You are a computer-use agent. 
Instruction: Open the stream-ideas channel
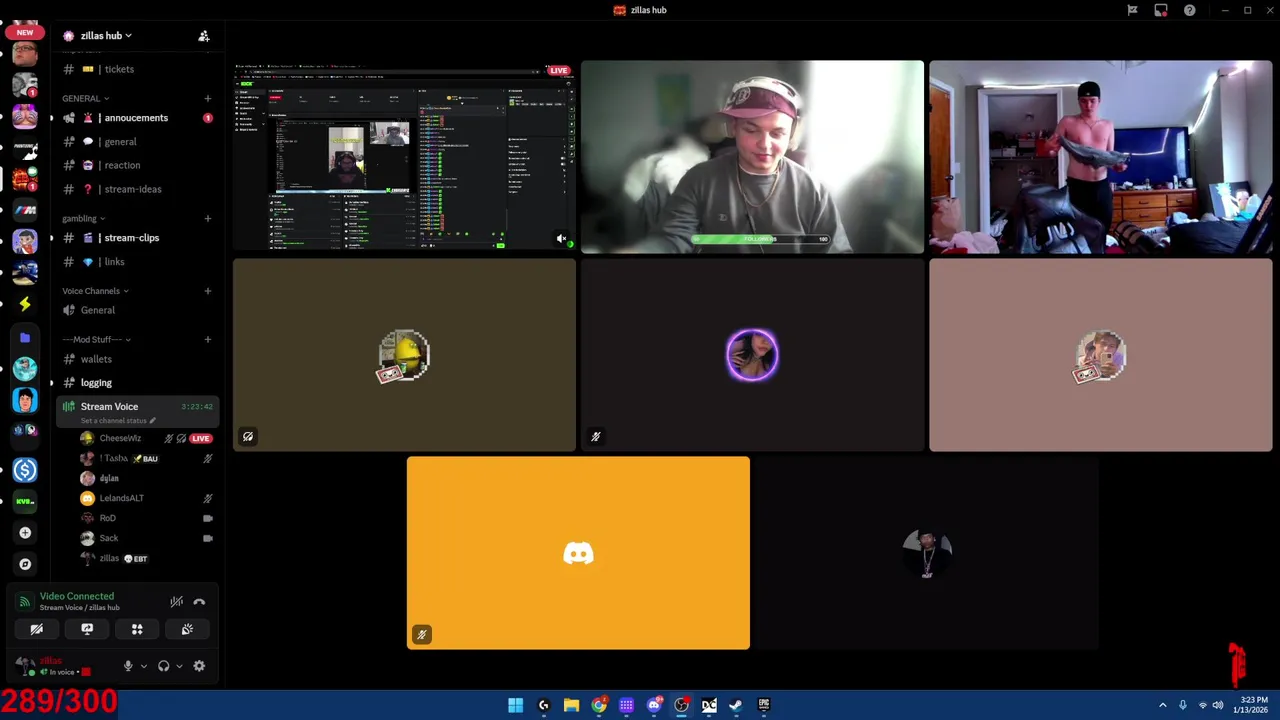(x=138, y=189)
